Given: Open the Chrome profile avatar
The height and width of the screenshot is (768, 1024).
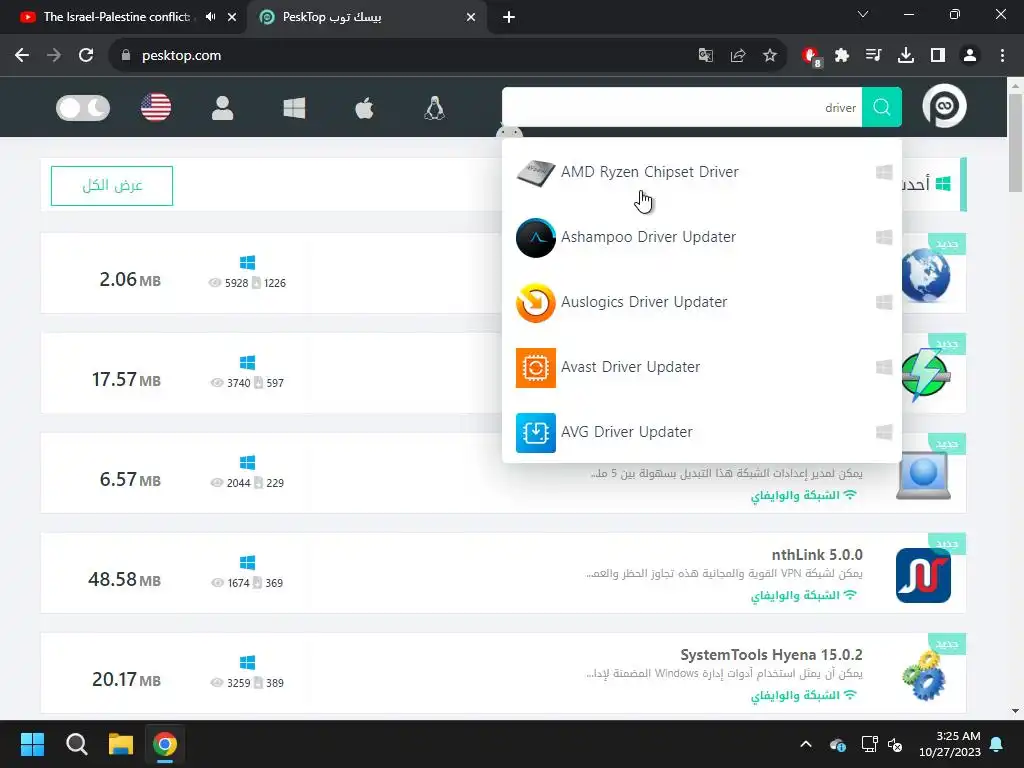Looking at the screenshot, I should click(970, 56).
